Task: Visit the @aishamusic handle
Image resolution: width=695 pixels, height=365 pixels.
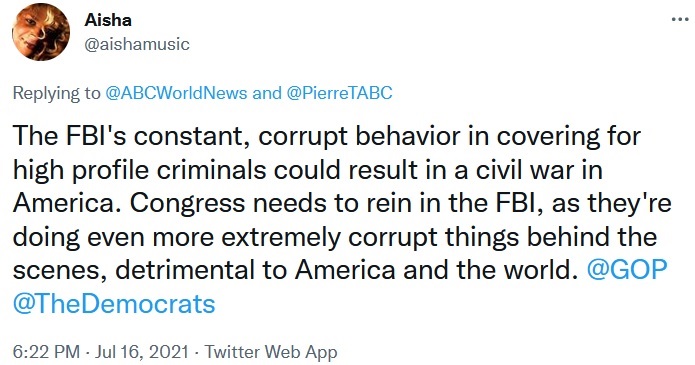Action: click(x=137, y=44)
